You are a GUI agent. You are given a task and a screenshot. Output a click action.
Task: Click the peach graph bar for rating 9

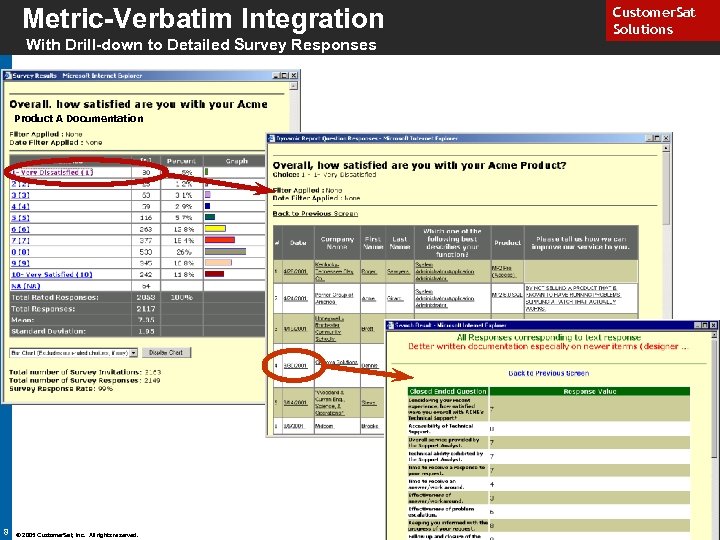[218, 263]
